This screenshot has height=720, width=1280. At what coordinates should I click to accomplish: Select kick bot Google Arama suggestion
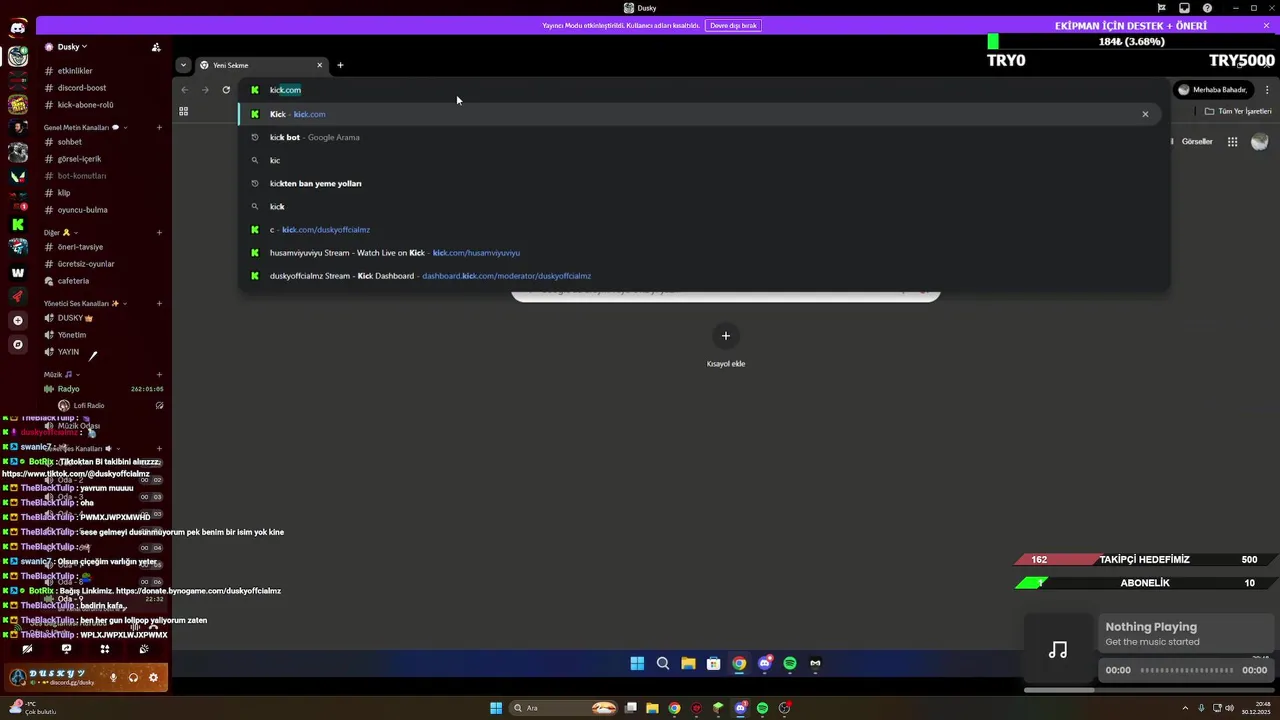[x=703, y=137]
